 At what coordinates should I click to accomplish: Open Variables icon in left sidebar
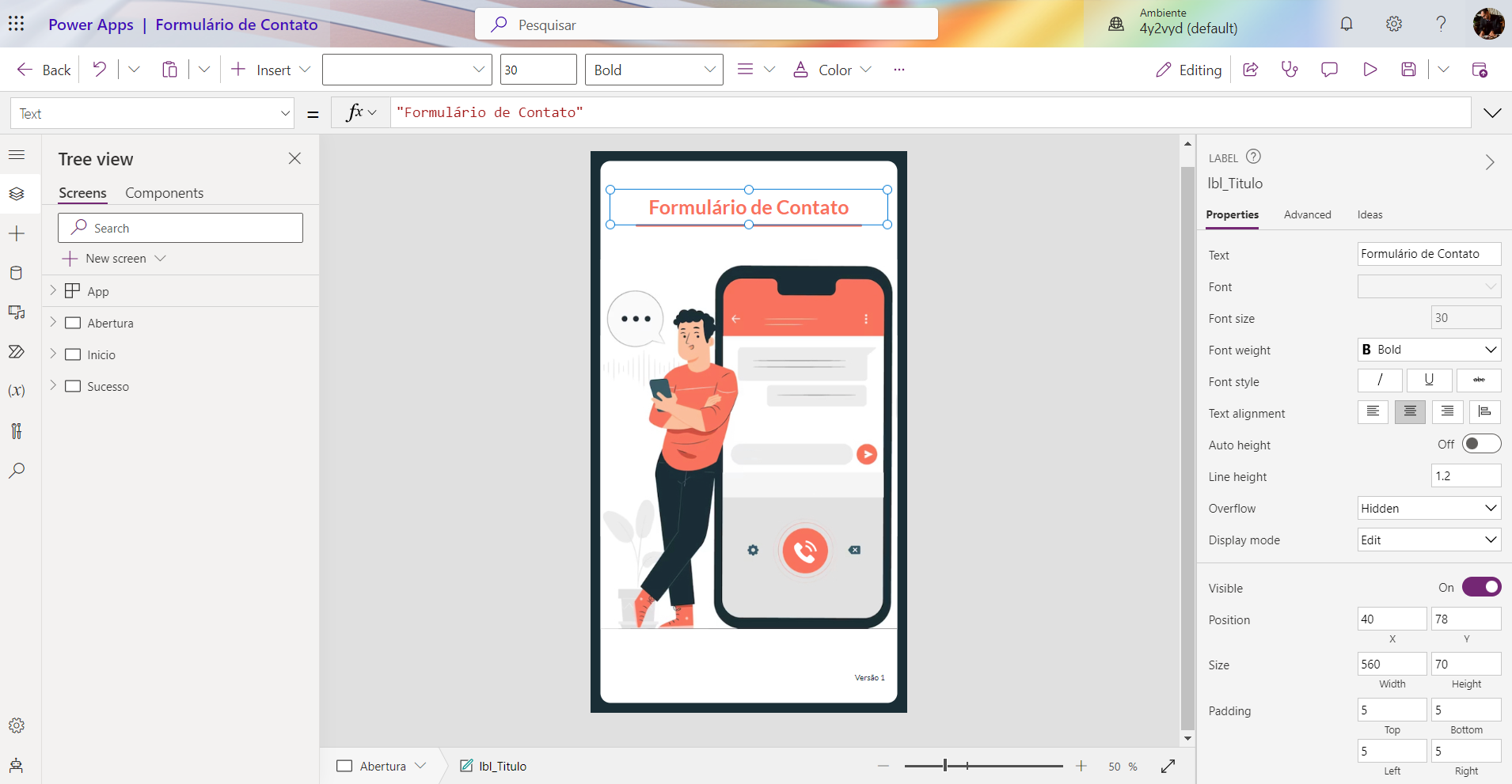coord(17,391)
